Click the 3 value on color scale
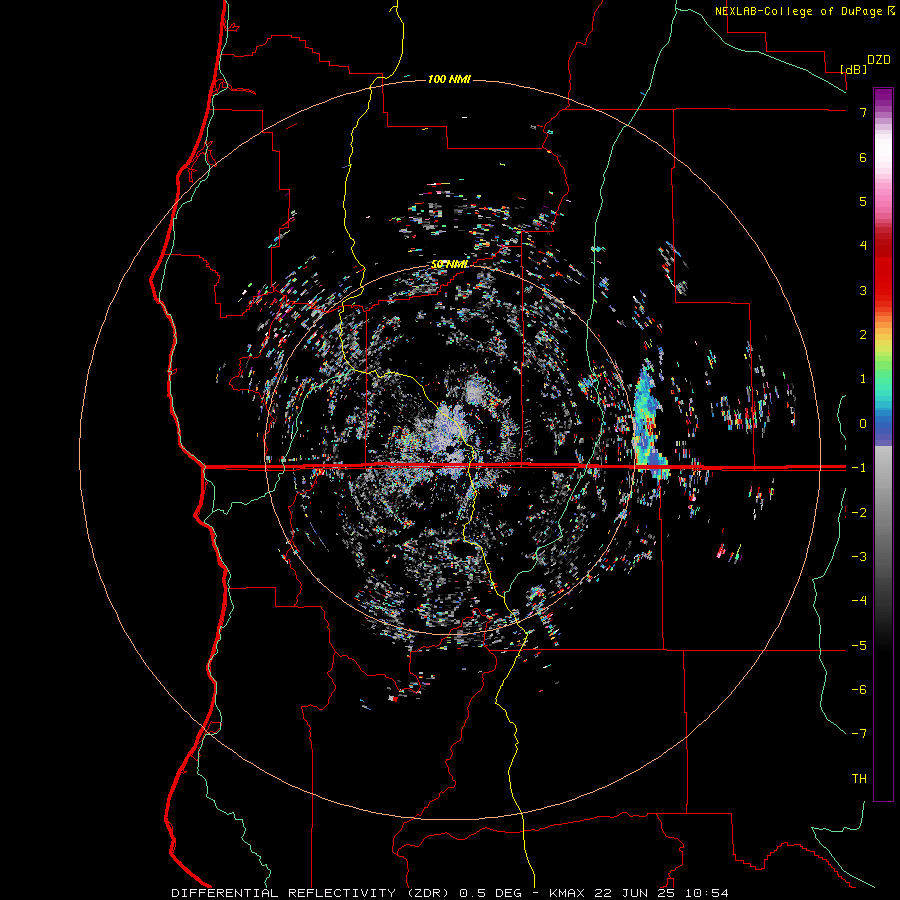 point(863,290)
